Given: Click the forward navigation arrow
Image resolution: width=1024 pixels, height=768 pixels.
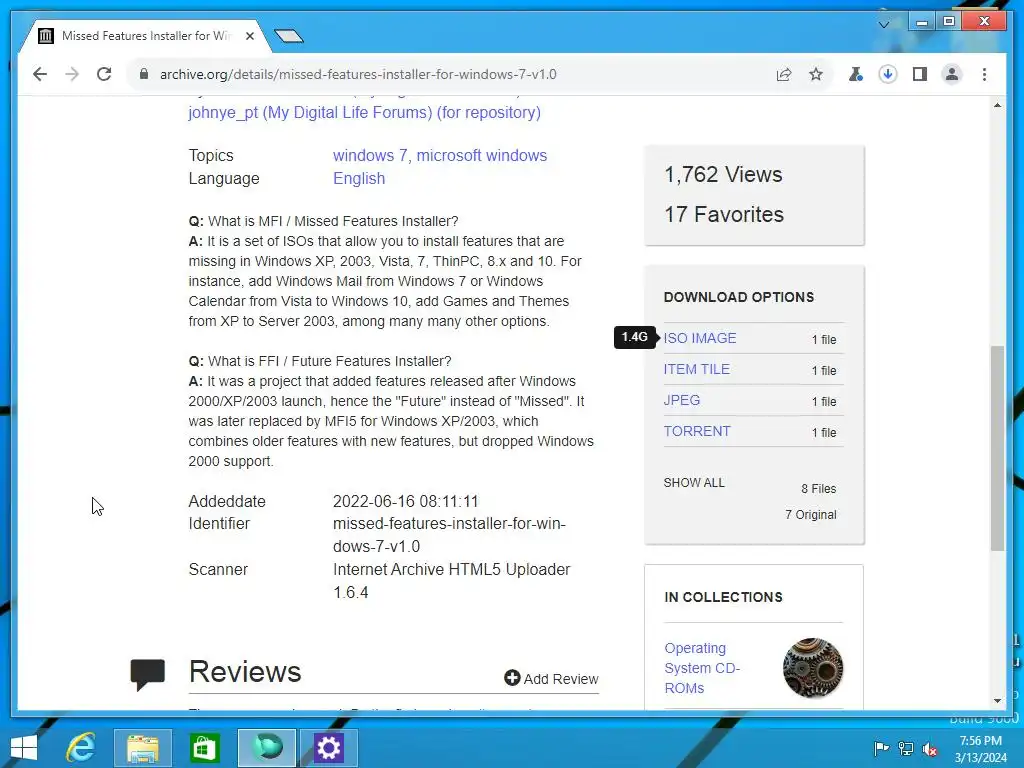Looking at the screenshot, I should click(72, 74).
